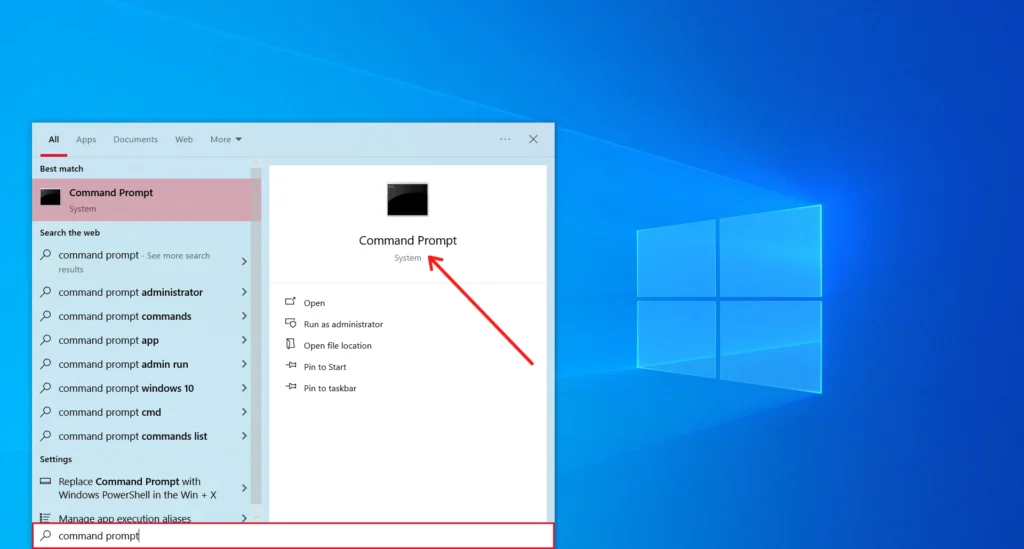Expand arrow for 'command prompt cmd'

coord(244,413)
